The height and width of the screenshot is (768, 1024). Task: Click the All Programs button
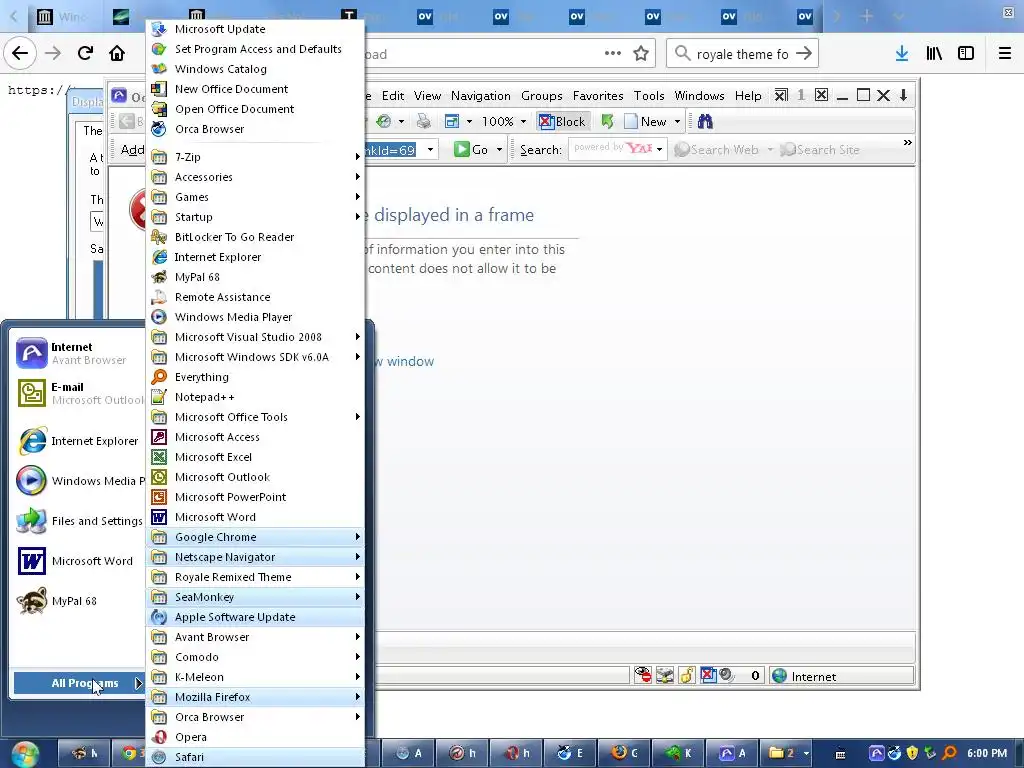[78, 683]
